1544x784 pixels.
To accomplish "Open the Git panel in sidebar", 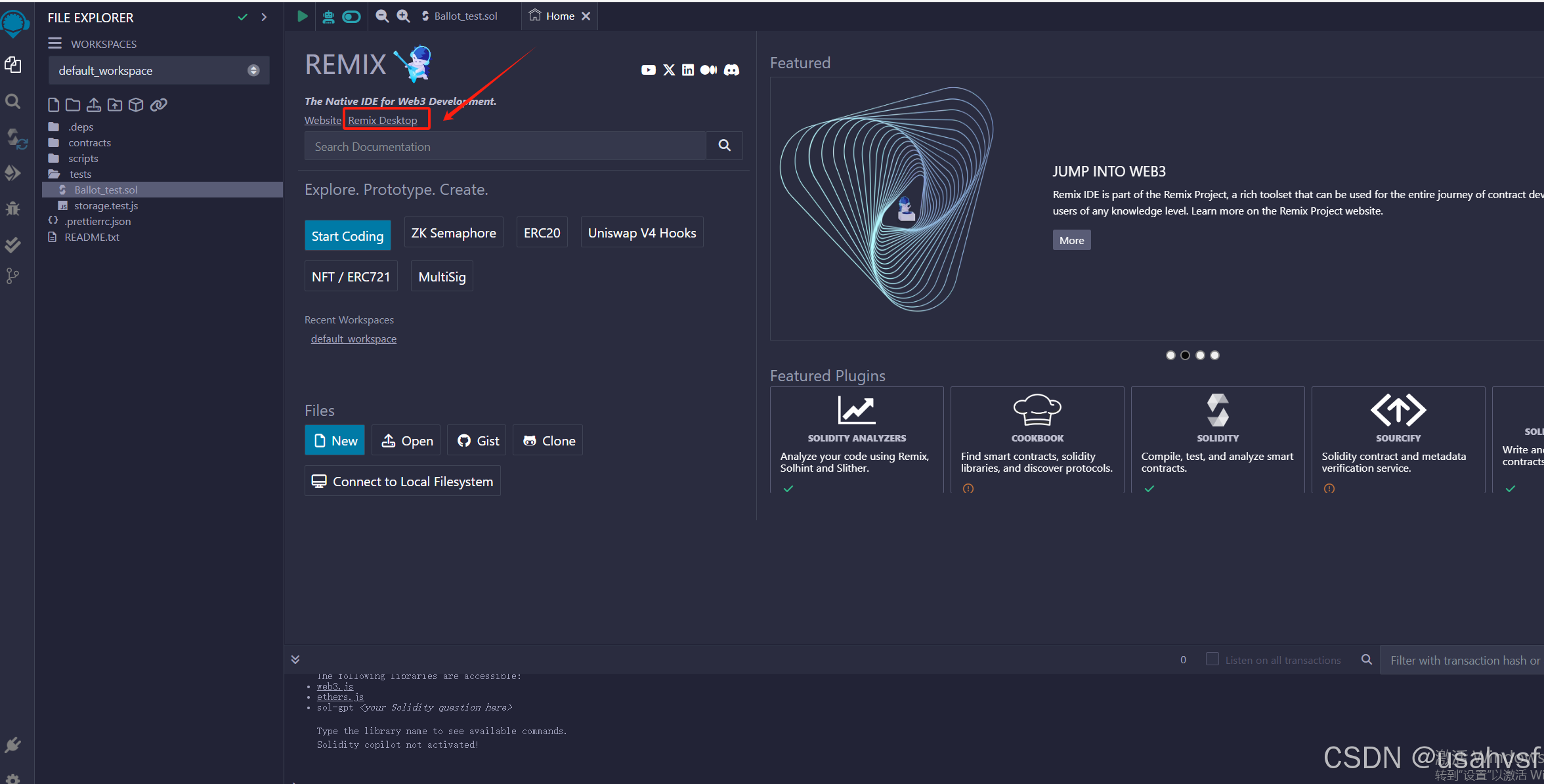I will [x=12, y=276].
